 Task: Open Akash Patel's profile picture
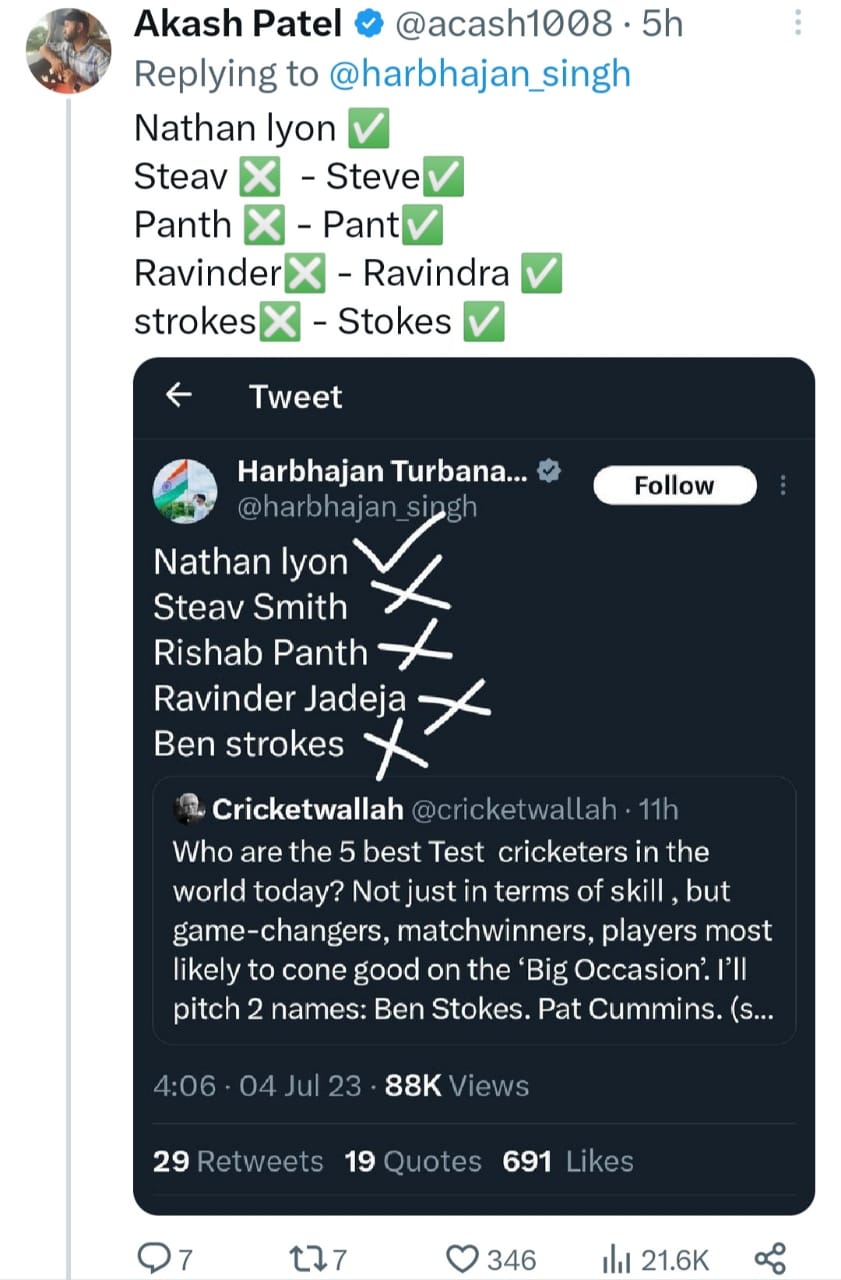click(68, 50)
